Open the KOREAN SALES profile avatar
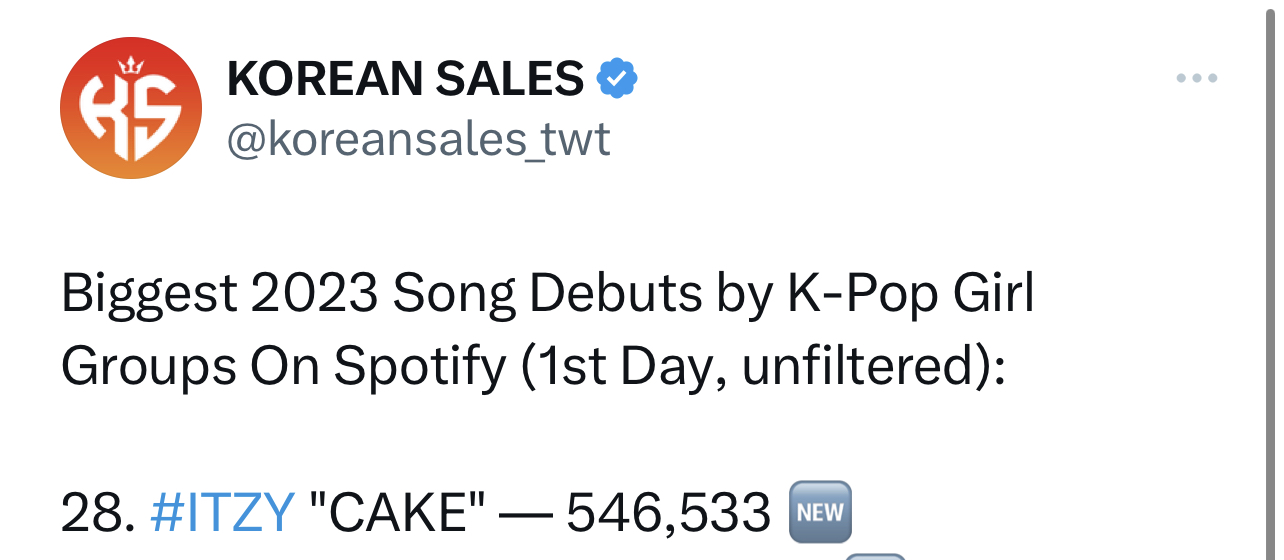The height and width of the screenshot is (560, 1284). pyautogui.click(x=131, y=109)
